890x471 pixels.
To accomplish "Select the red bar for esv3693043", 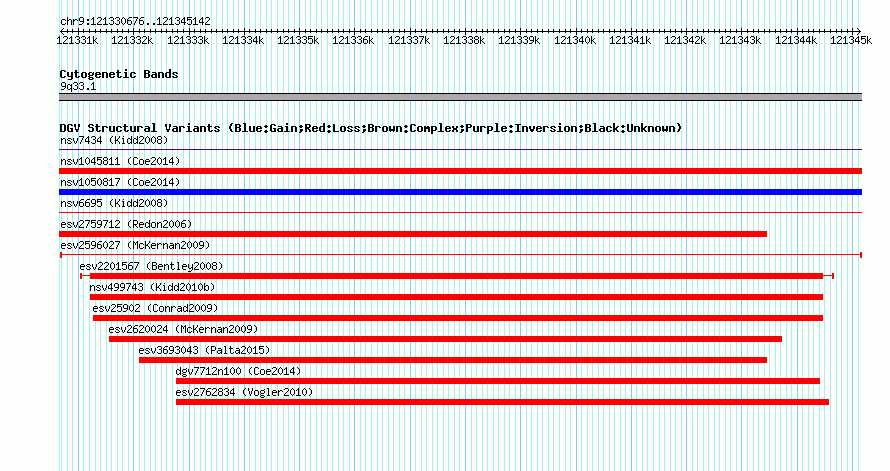I will coord(453,360).
